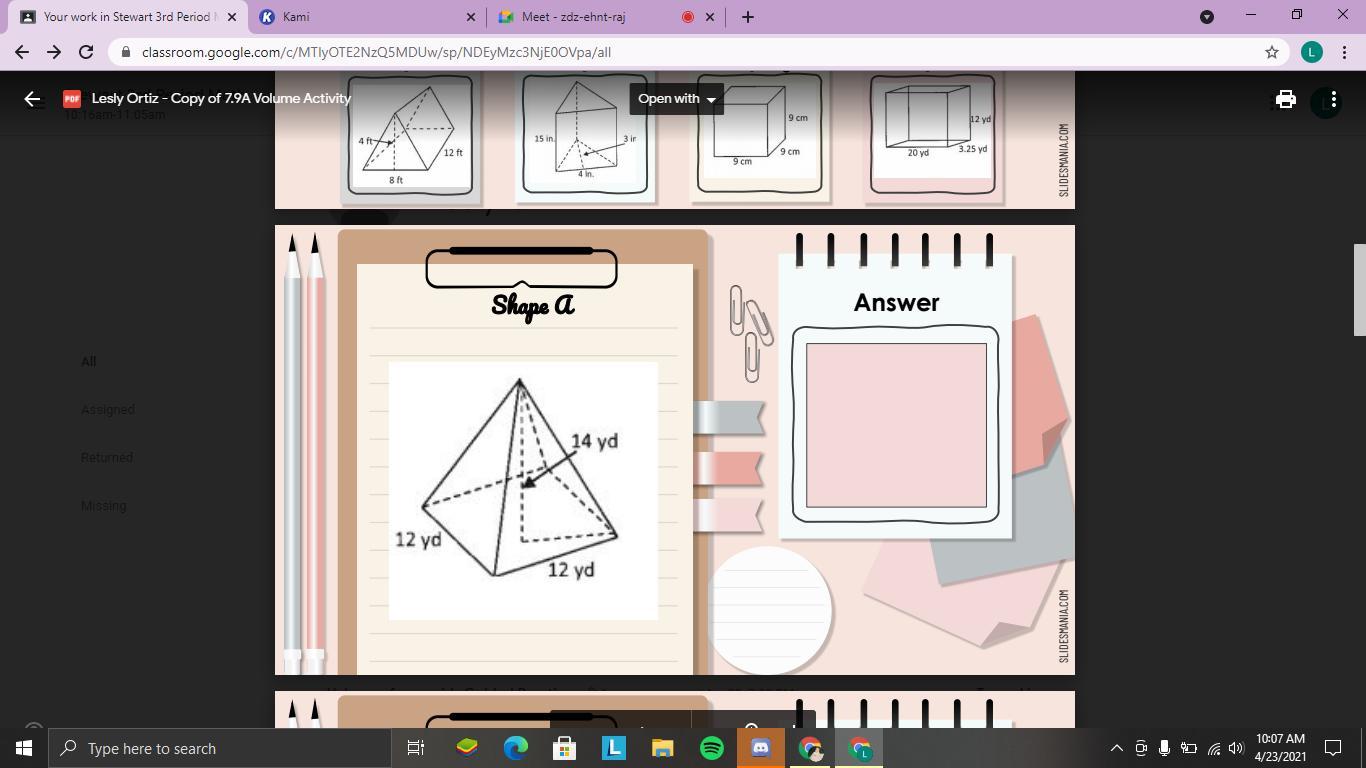
Task: Click the browser Back button
Action: pyautogui.click(x=22, y=52)
